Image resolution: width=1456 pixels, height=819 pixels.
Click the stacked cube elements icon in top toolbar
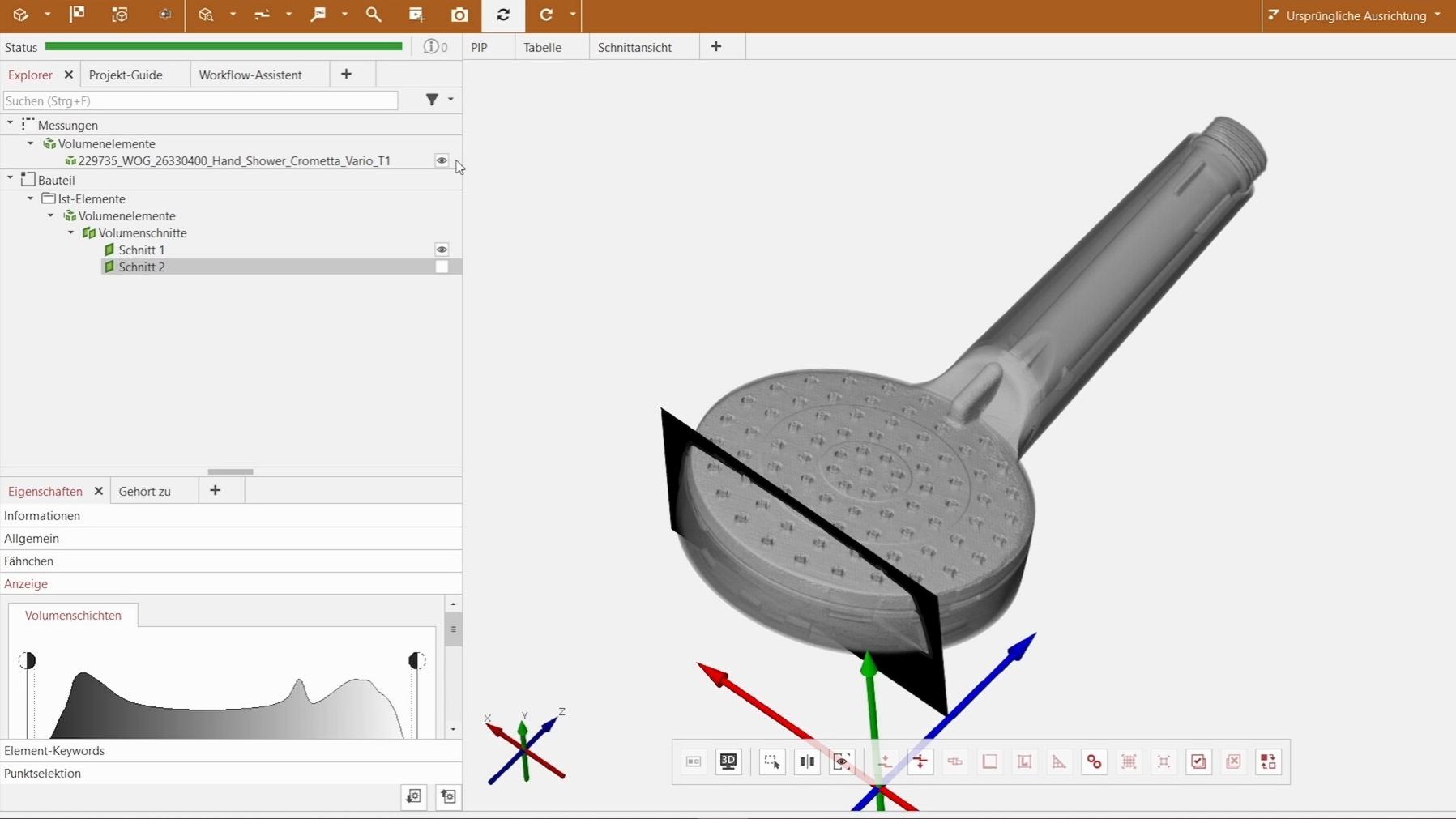click(120, 15)
